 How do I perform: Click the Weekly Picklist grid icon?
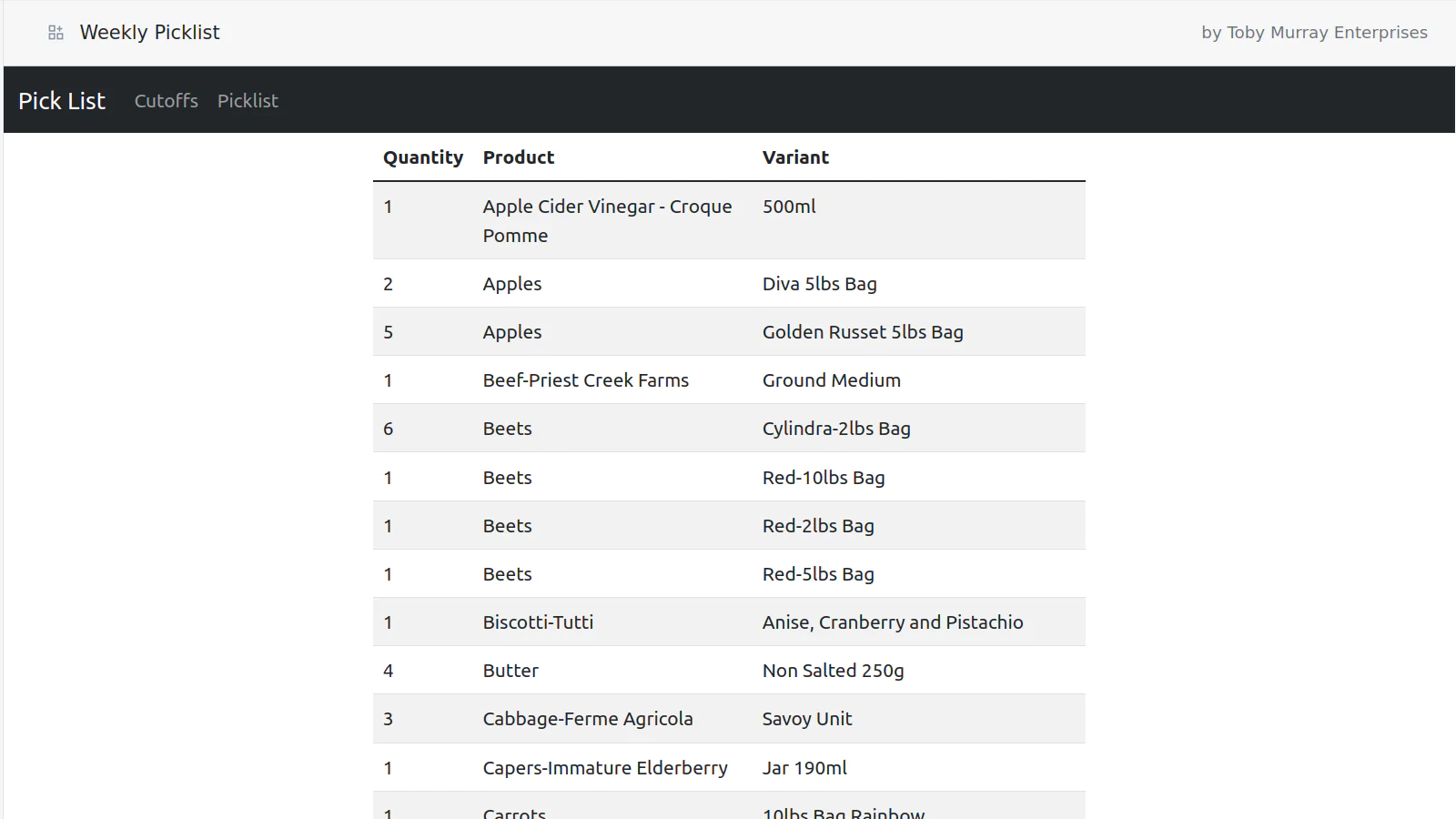click(x=55, y=32)
